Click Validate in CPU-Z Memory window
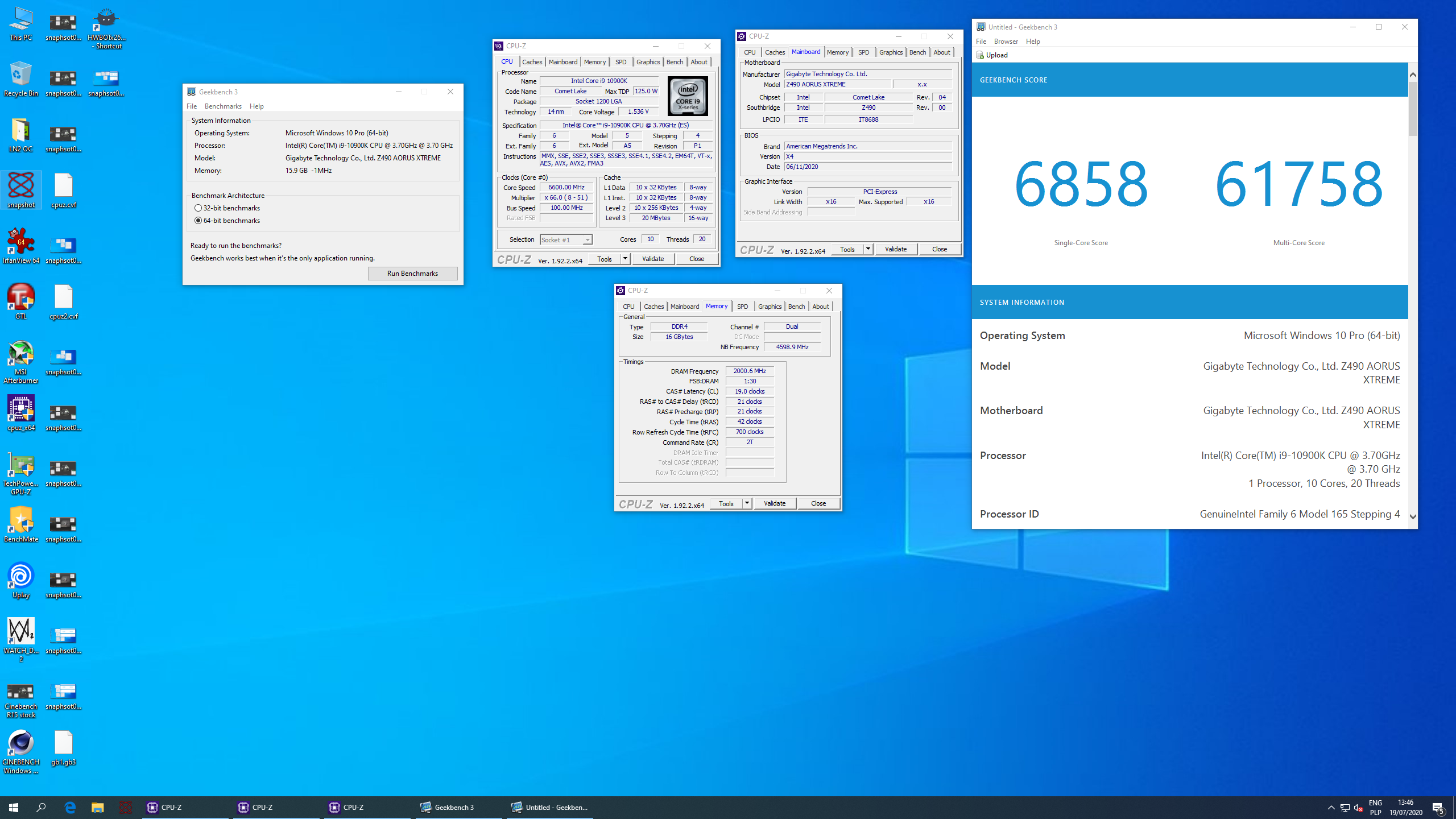The width and height of the screenshot is (1456, 819). pyautogui.click(x=774, y=503)
